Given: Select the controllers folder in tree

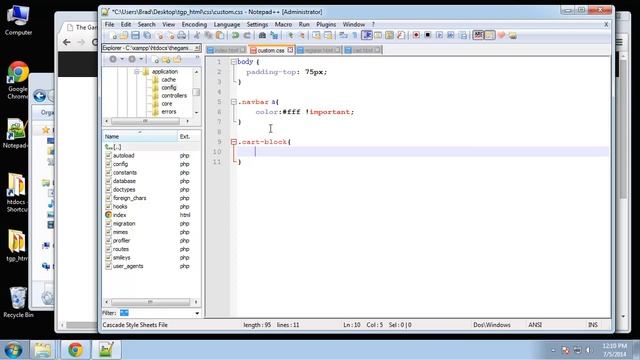Looking at the screenshot, I should (x=174, y=96).
